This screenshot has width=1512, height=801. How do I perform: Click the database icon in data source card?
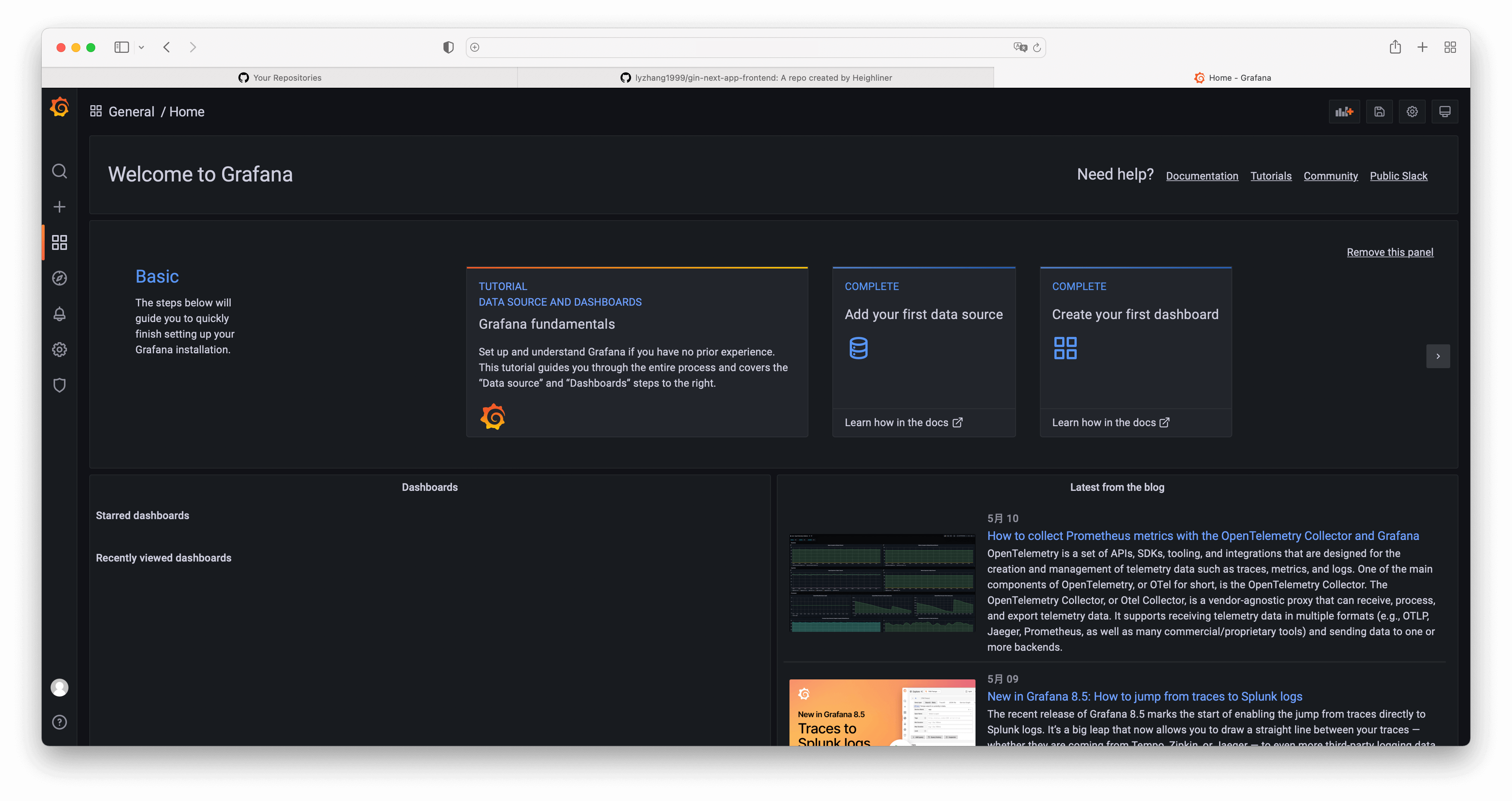(x=858, y=348)
